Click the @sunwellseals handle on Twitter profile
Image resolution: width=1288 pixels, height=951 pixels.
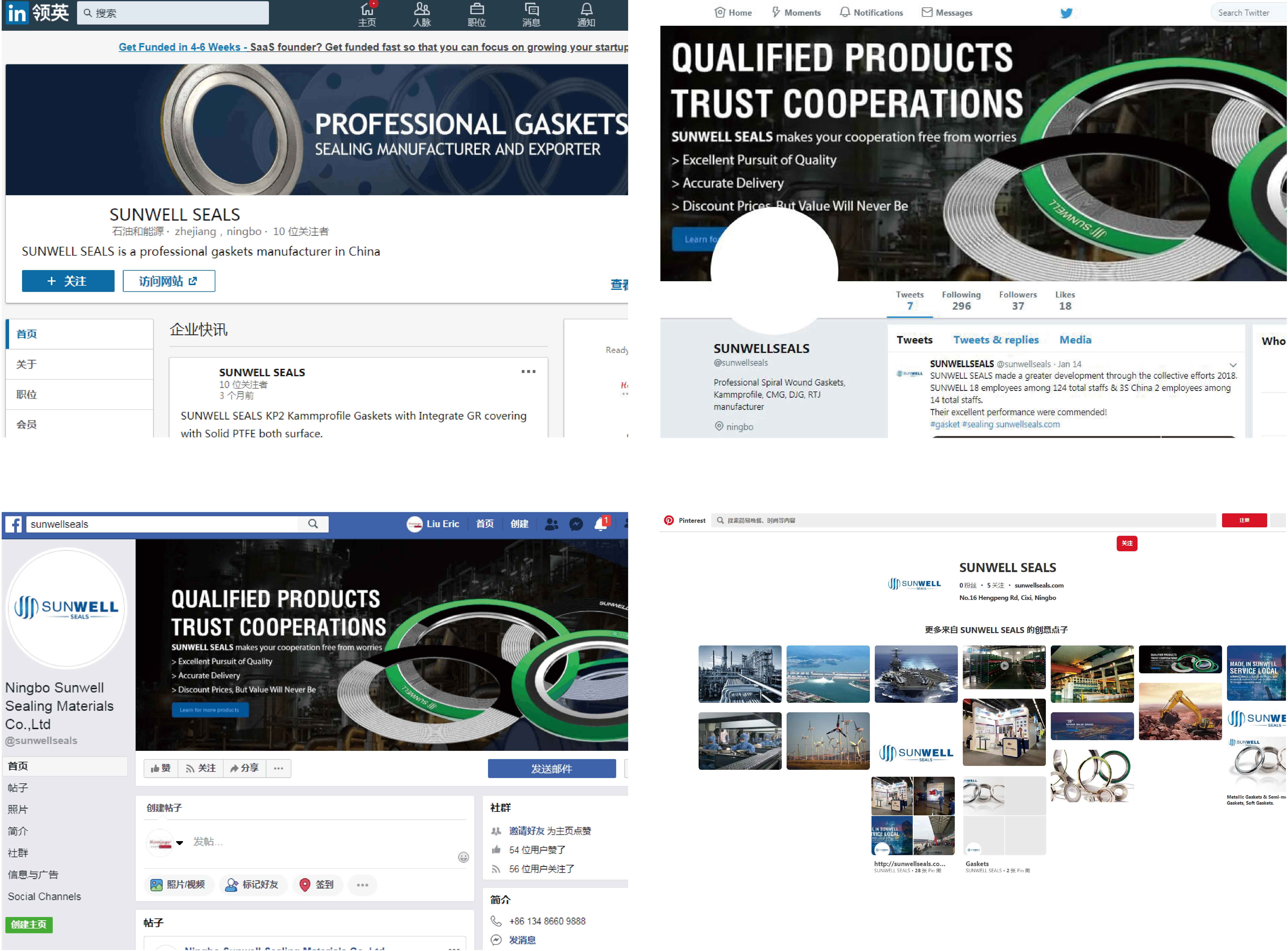[741, 363]
